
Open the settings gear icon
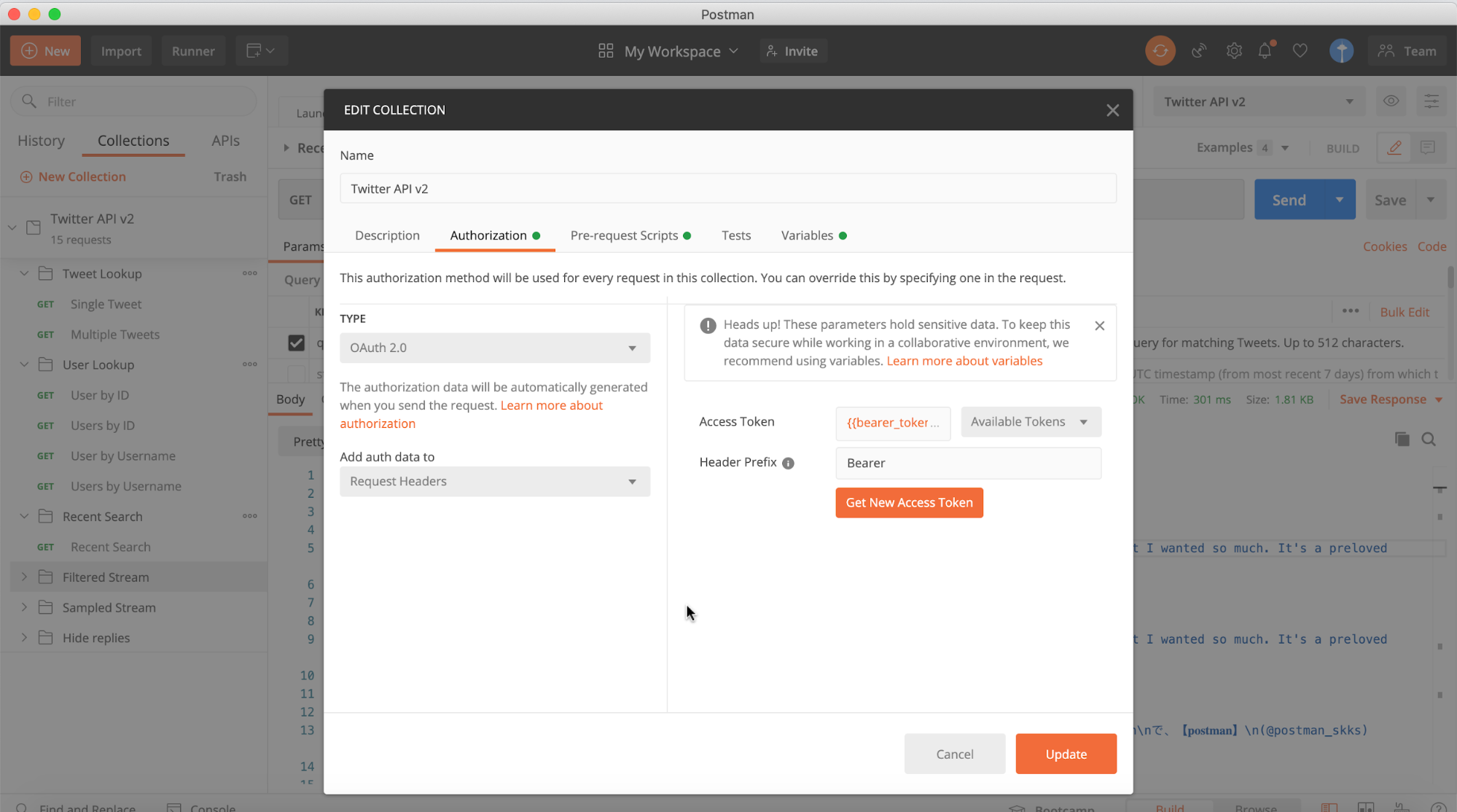coord(1233,51)
